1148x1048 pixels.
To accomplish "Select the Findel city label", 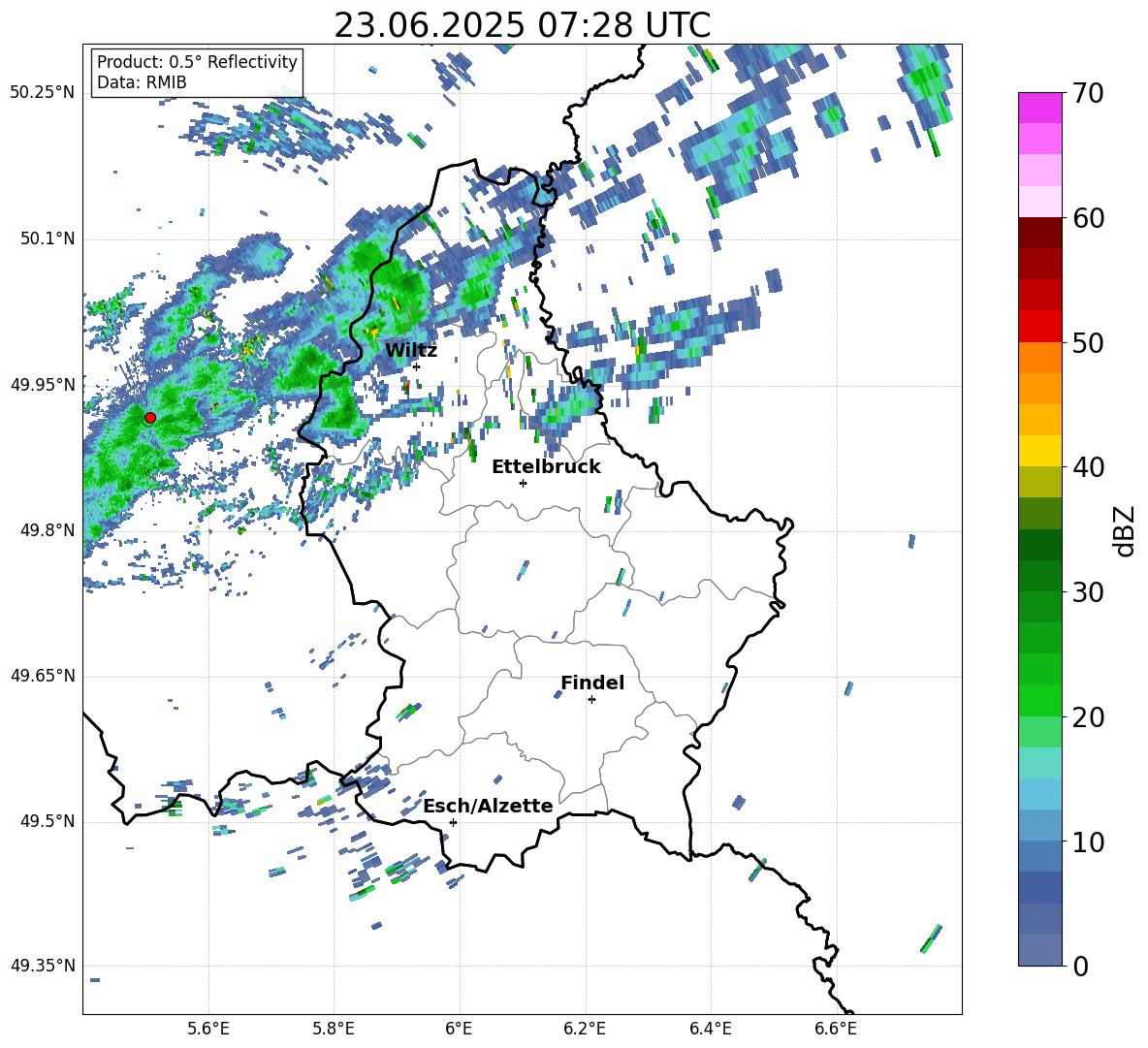I will (592, 683).
